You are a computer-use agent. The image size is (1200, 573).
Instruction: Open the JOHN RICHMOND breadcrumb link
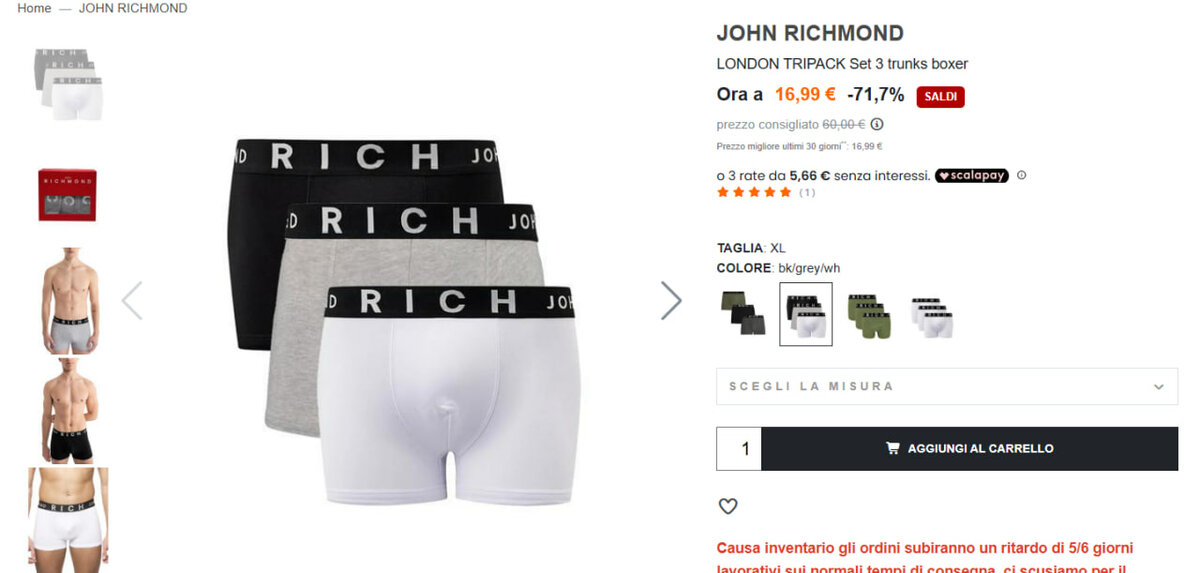click(133, 8)
